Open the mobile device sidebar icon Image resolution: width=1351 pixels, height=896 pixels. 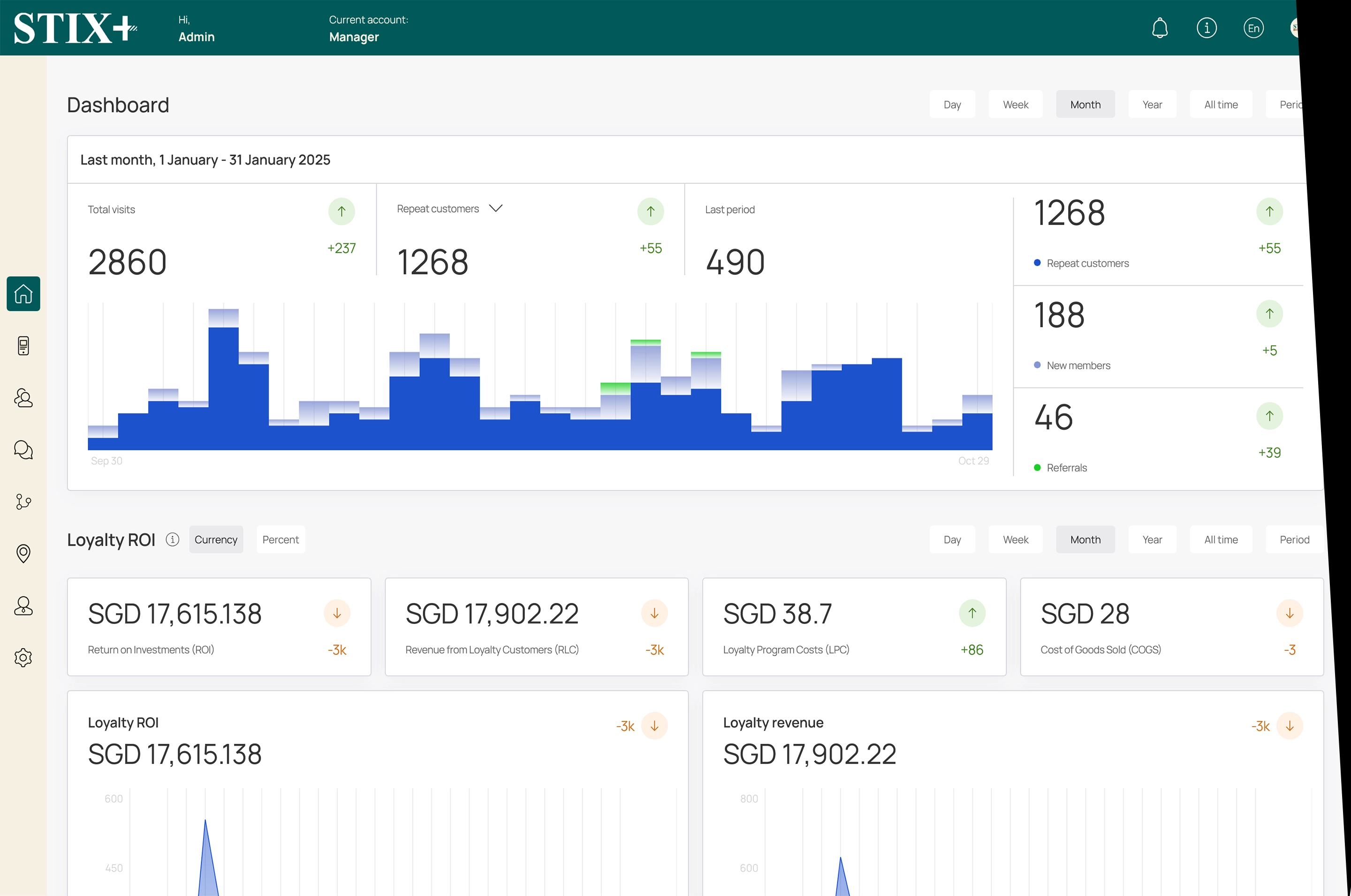pos(23,346)
